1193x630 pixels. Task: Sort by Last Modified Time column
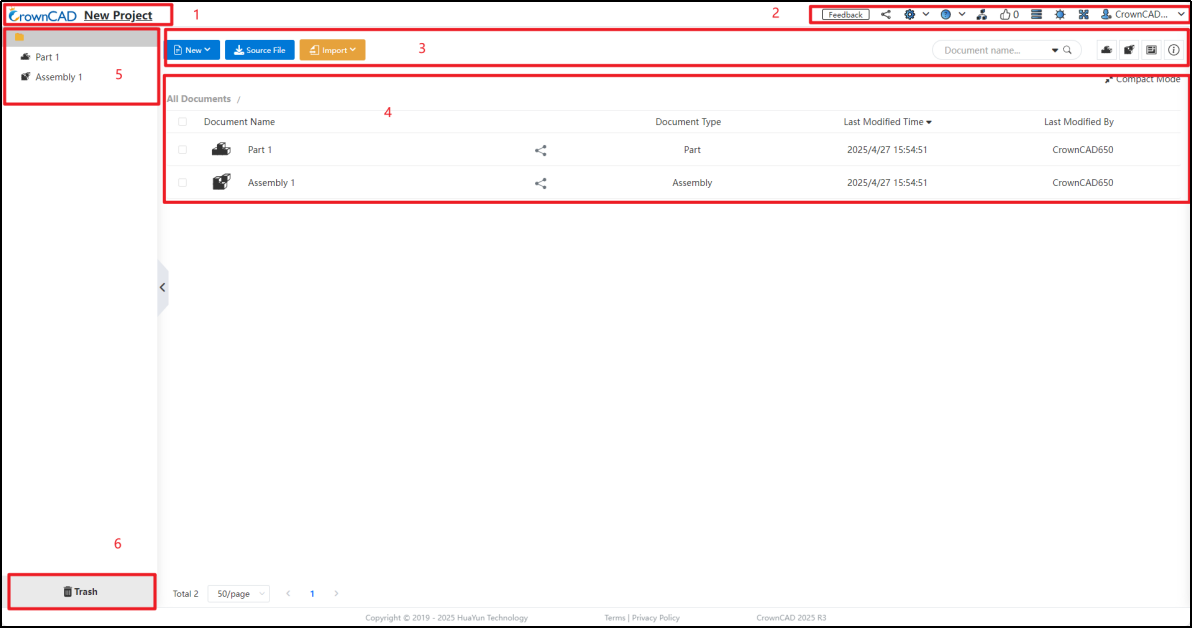(887, 122)
